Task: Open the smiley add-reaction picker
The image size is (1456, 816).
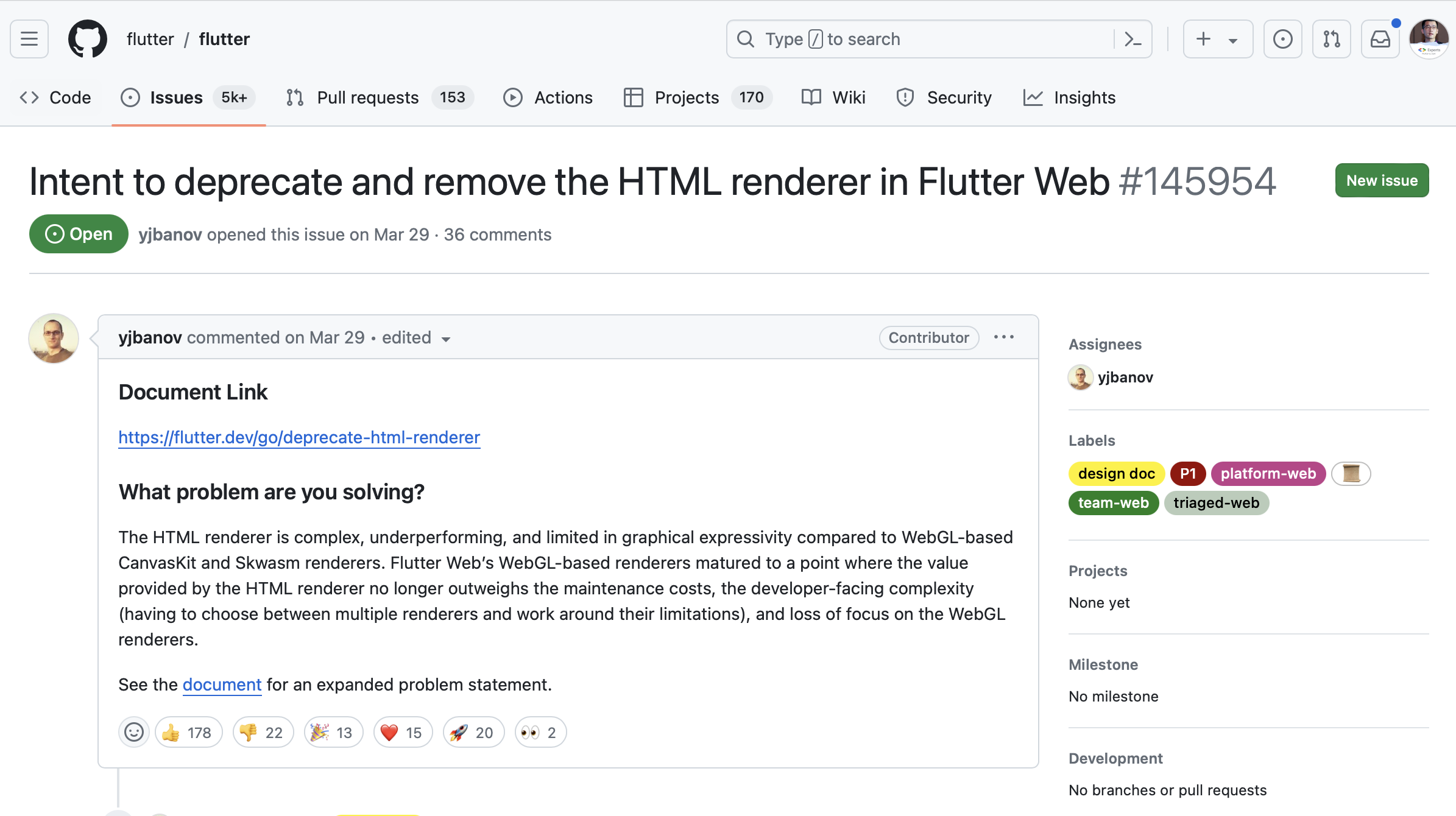Action: point(133,732)
